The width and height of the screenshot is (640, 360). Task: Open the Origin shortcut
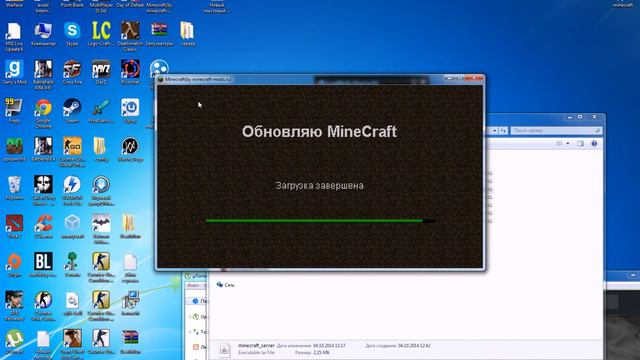coord(14,262)
